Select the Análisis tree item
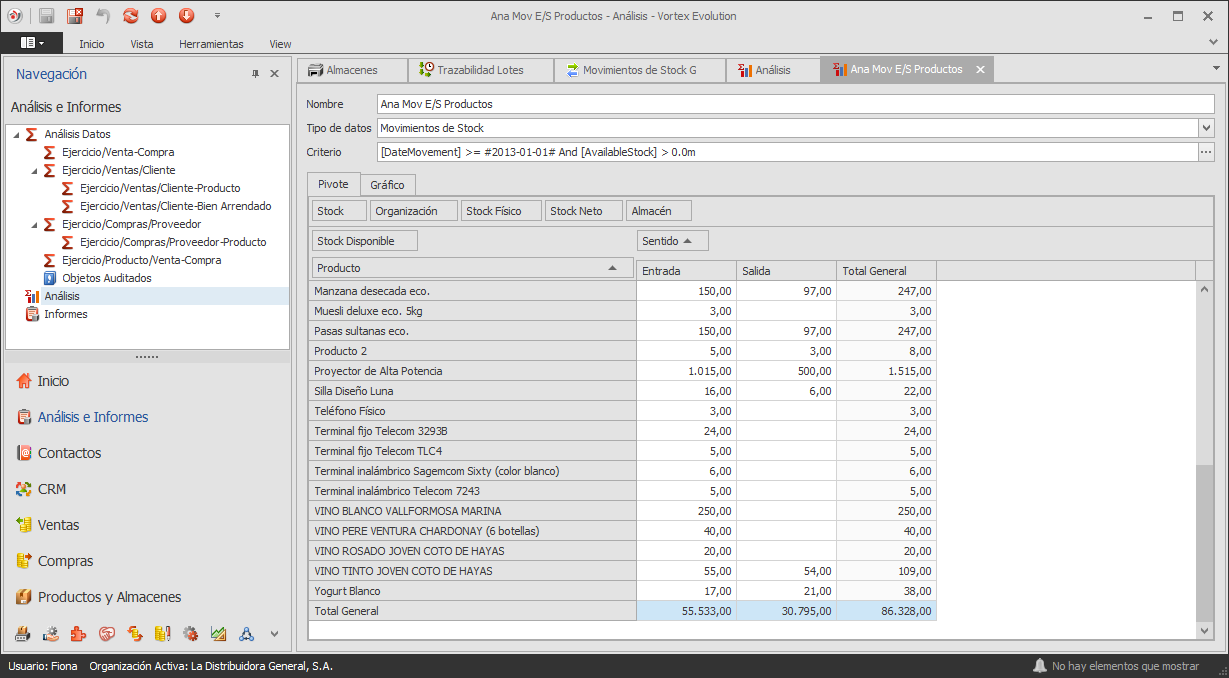 pos(62,296)
